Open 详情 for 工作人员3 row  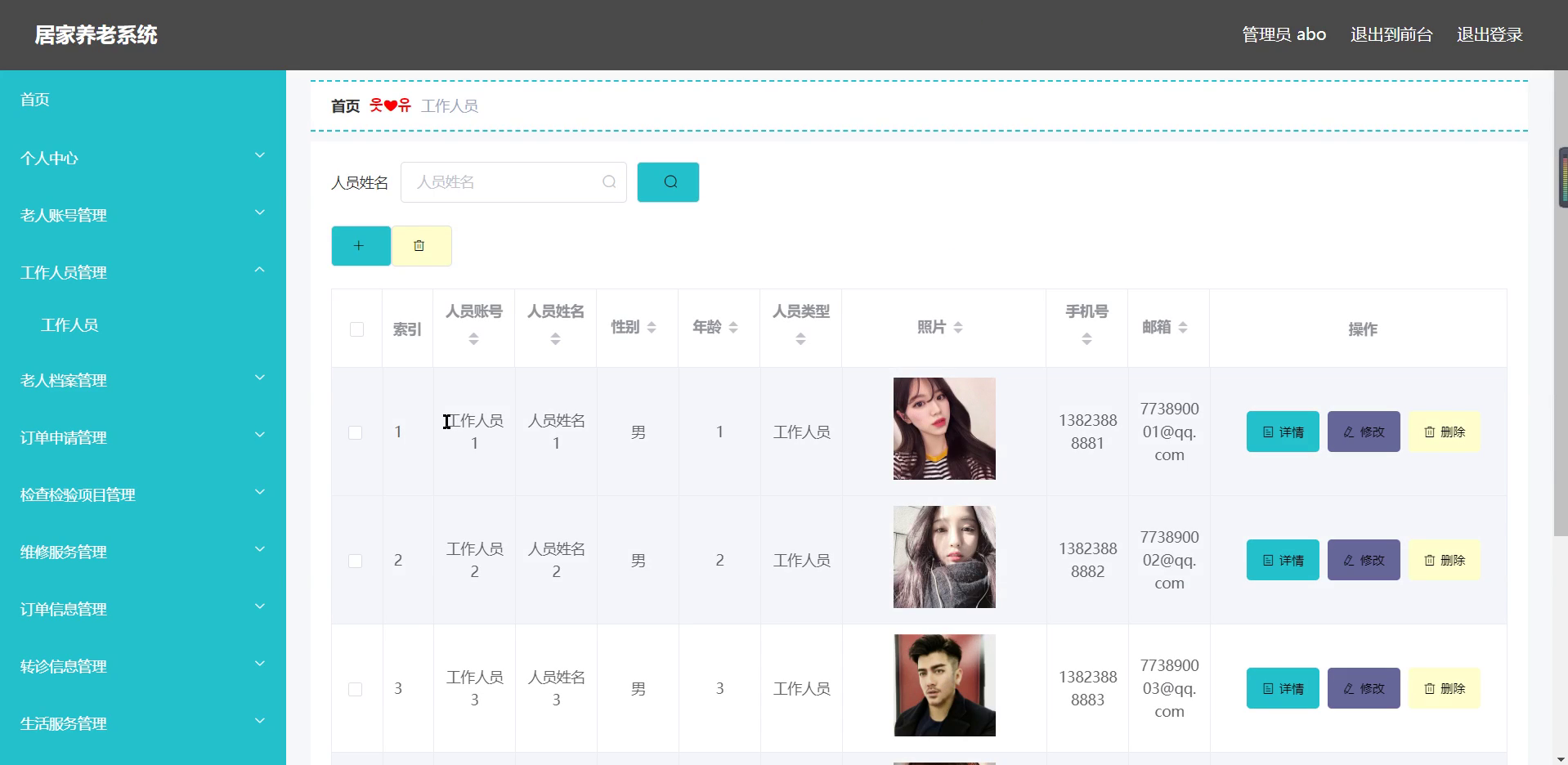pos(1283,688)
